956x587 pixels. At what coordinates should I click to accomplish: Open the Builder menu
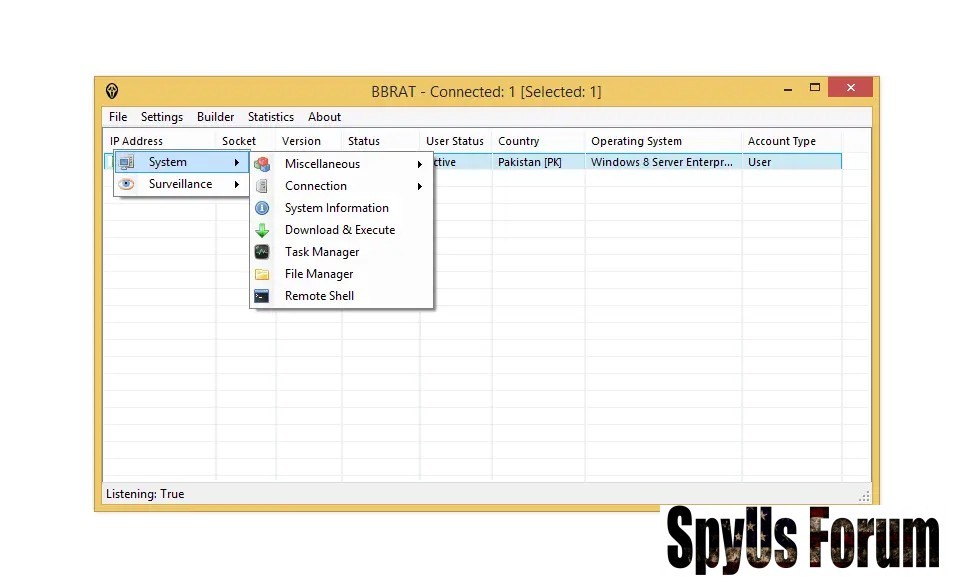click(x=215, y=117)
